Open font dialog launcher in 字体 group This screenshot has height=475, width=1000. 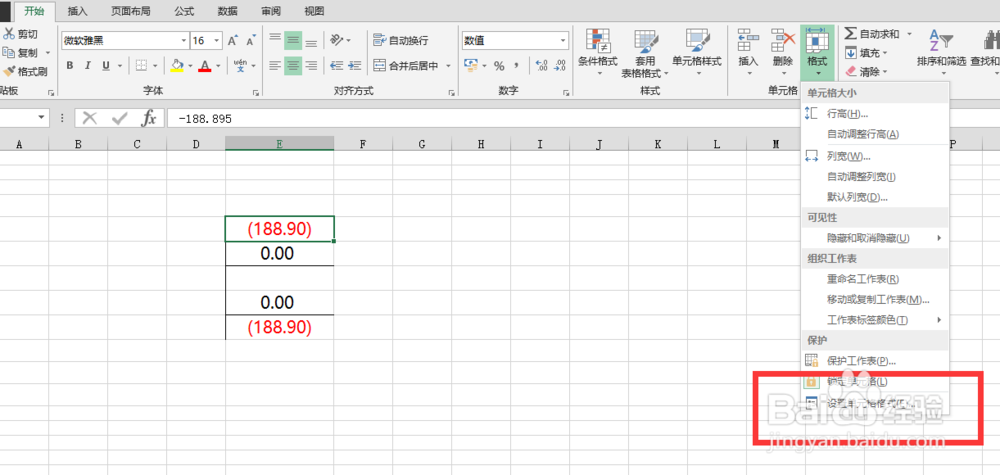(x=256, y=93)
